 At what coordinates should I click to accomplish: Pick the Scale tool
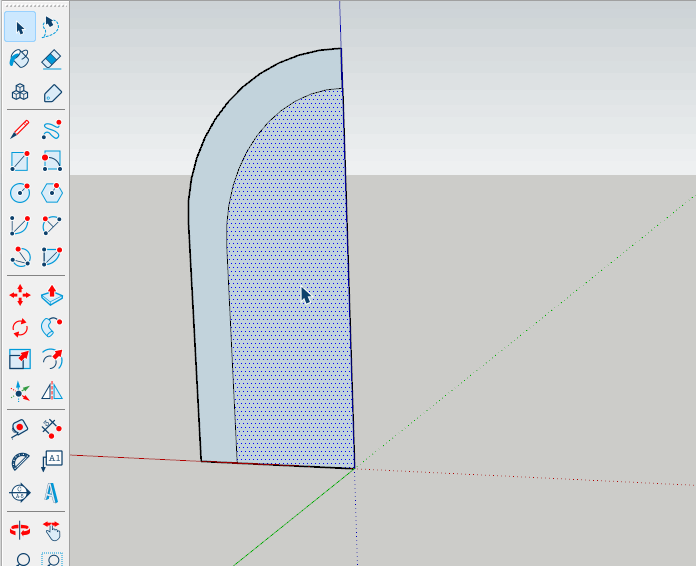pos(20,359)
